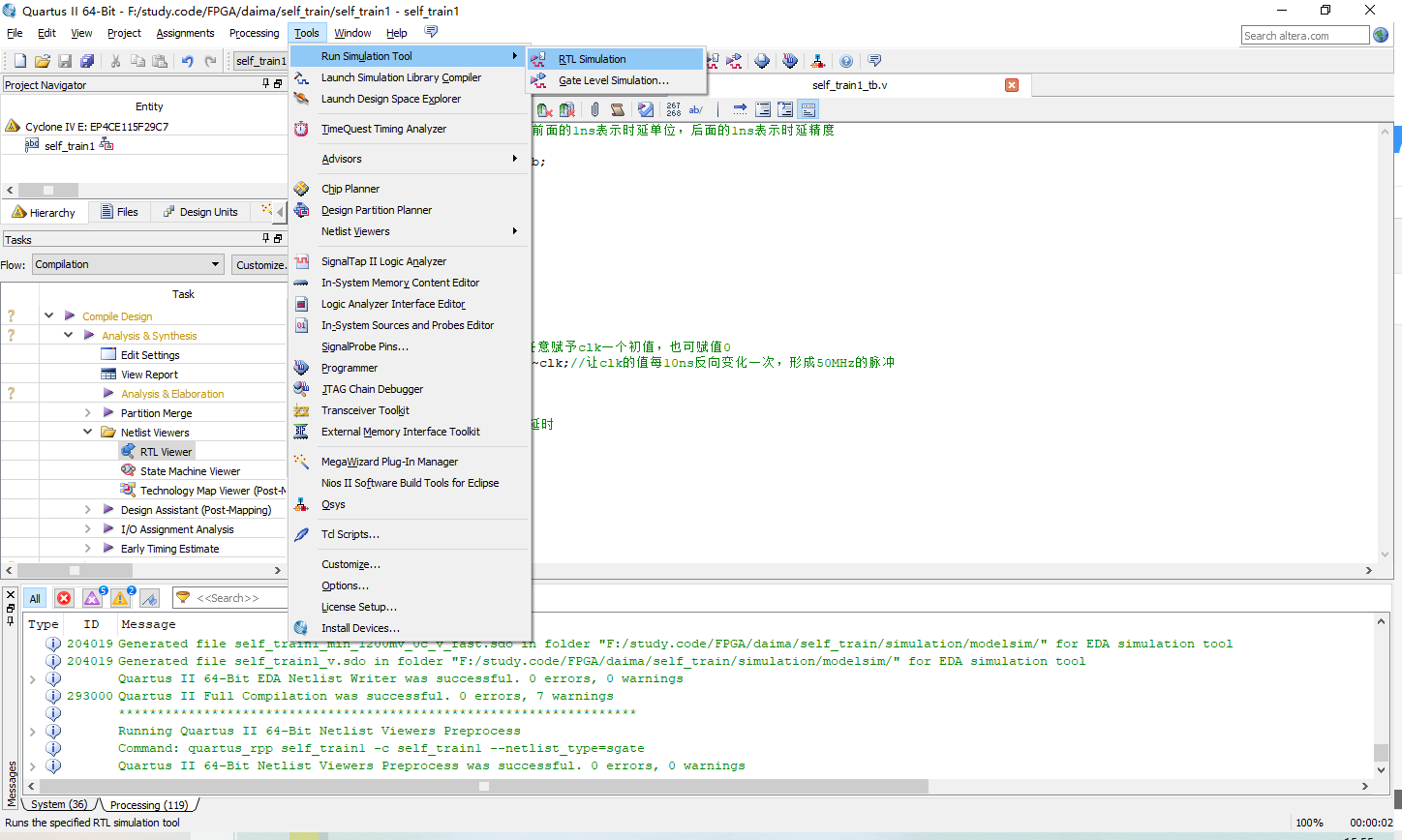Image resolution: width=1402 pixels, height=840 pixels.
Task: Click the scroll template icon in editor toolbar
Action: click(x=617, y=109)
